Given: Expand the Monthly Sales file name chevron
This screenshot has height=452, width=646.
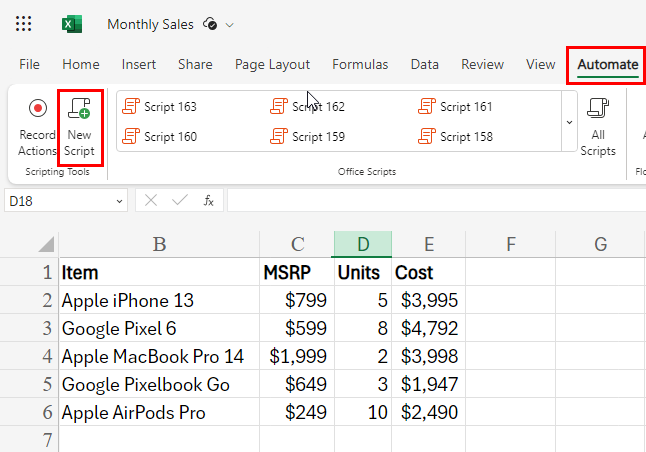Looking at the screenshot, I should (229, 25).
